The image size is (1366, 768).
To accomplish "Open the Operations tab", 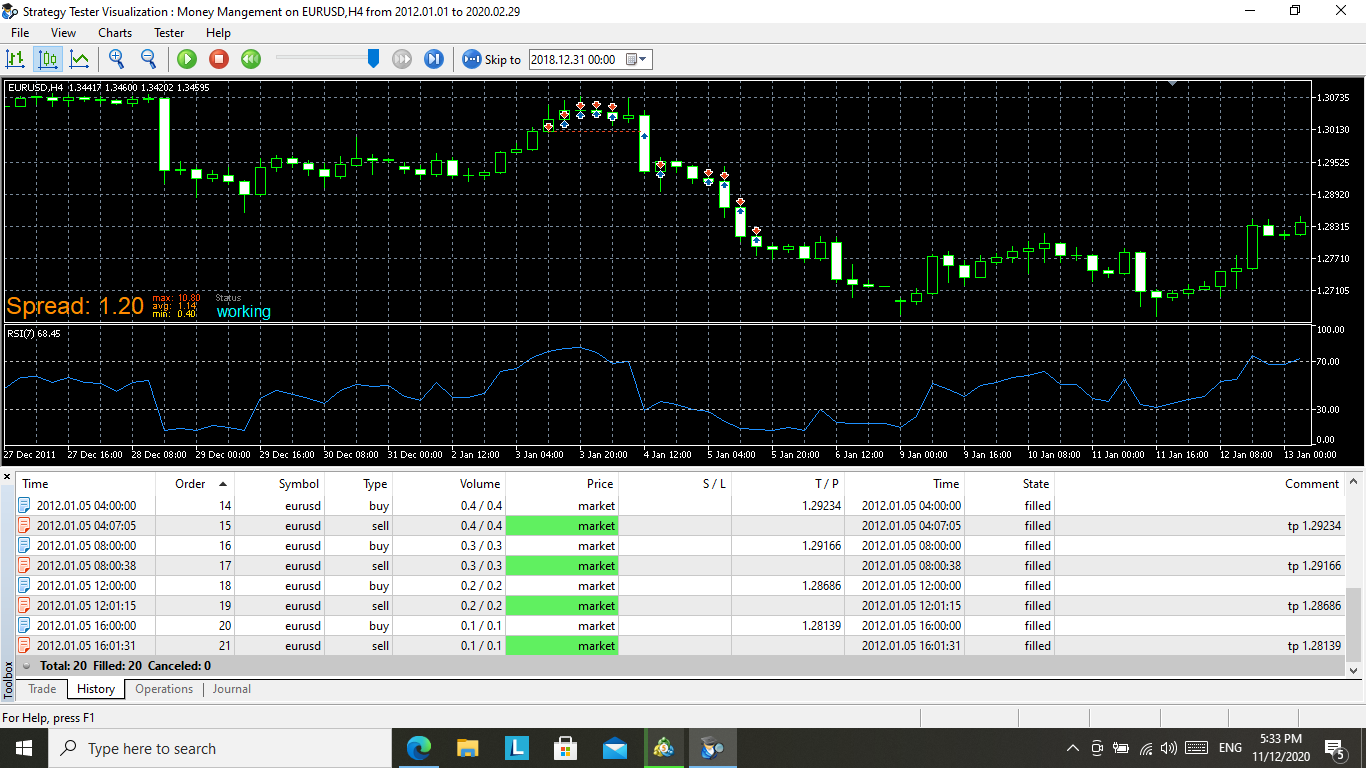I will (164, 689).
